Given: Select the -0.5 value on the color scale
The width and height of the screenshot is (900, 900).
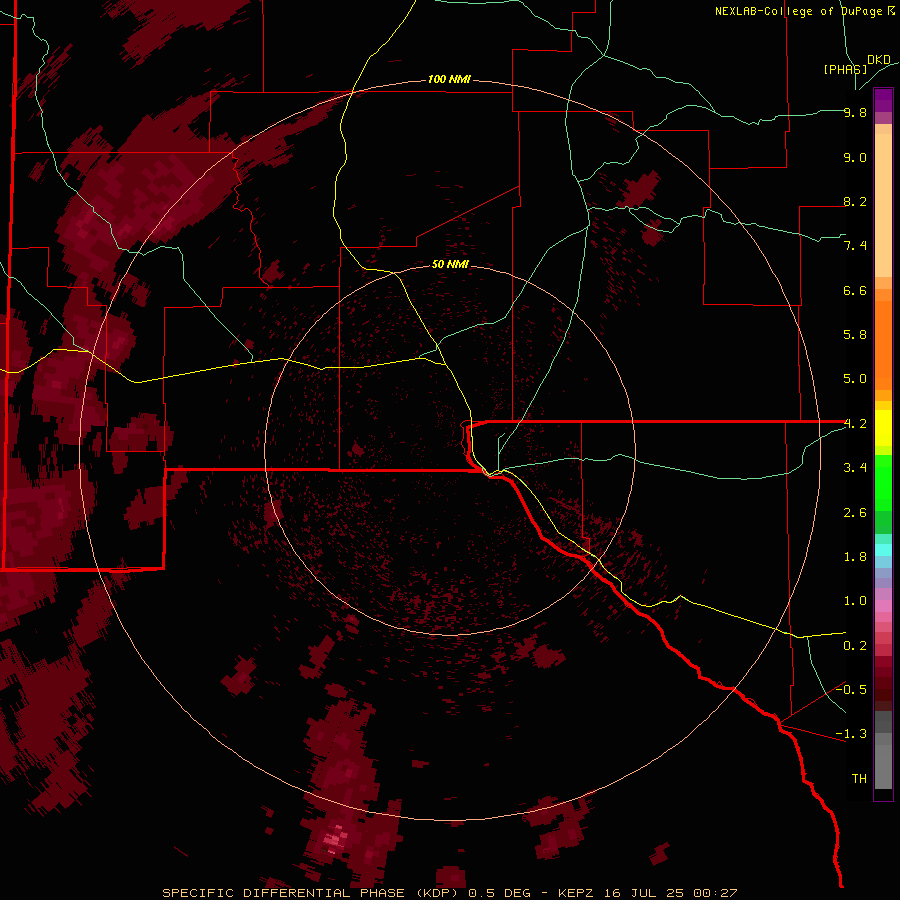Looking at the screenshot, I should [x=851, y=690].
